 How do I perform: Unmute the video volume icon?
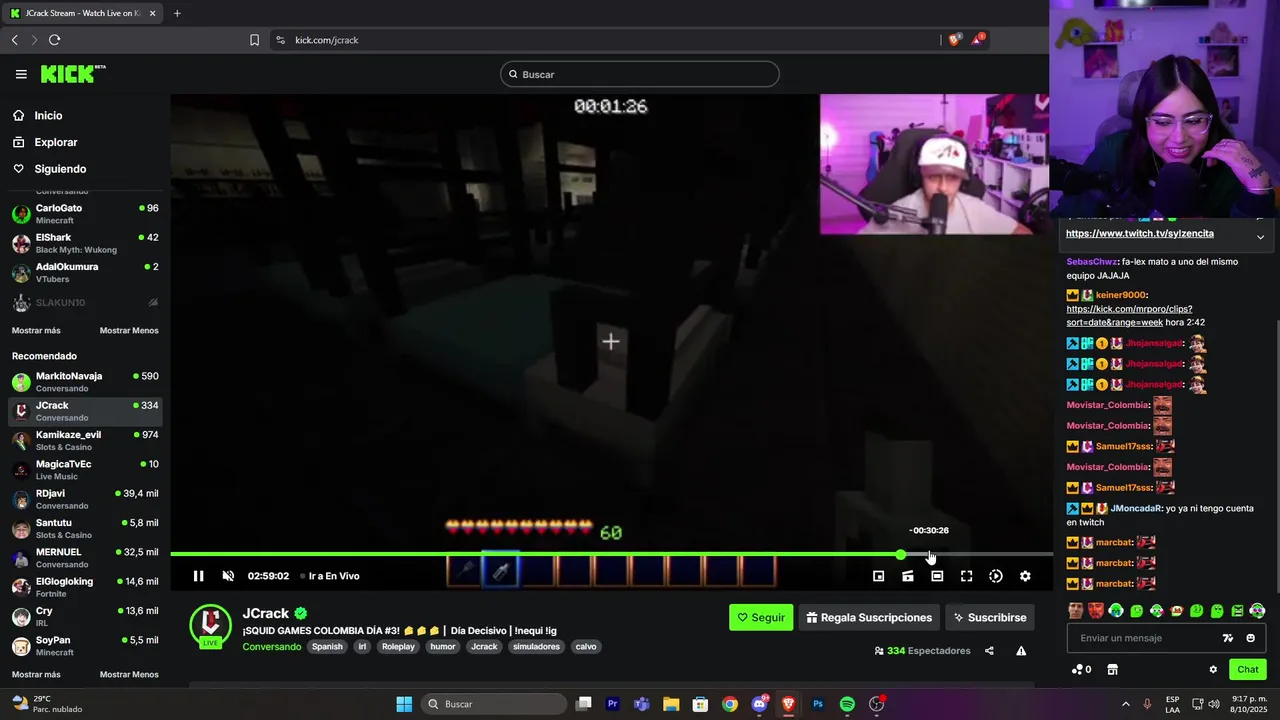228,576
